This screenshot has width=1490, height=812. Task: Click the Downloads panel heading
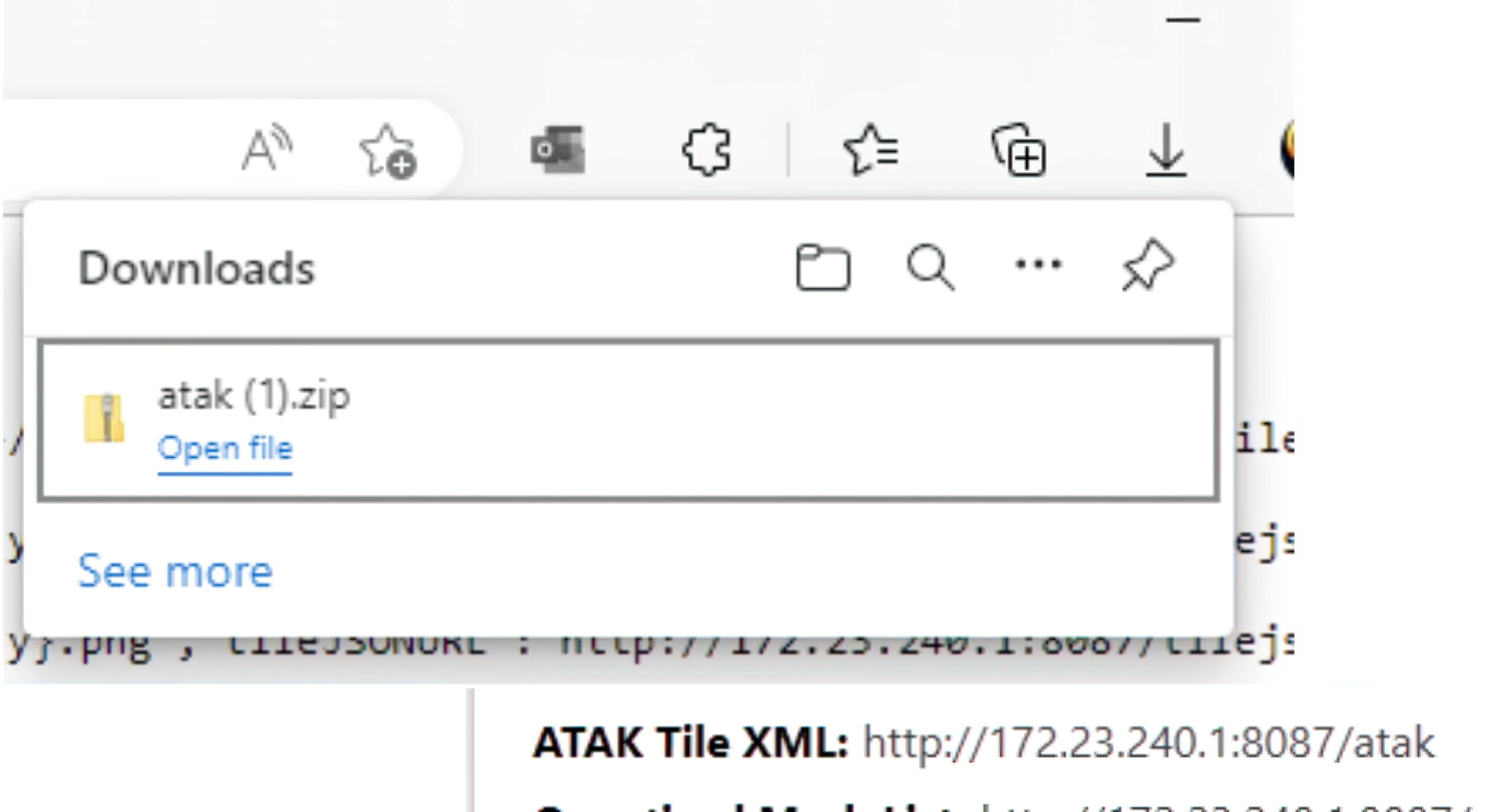pyautogui.click(x=197, y=268)
